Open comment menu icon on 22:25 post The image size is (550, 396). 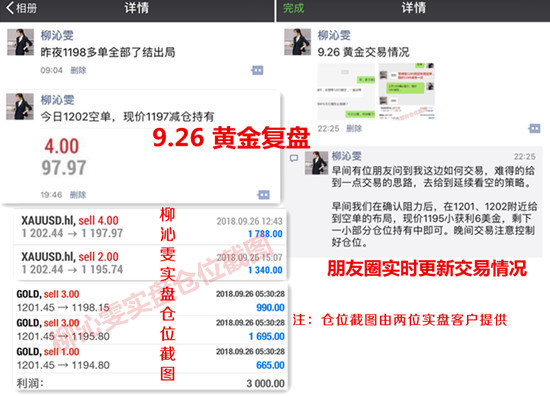(x=534, y=128)
